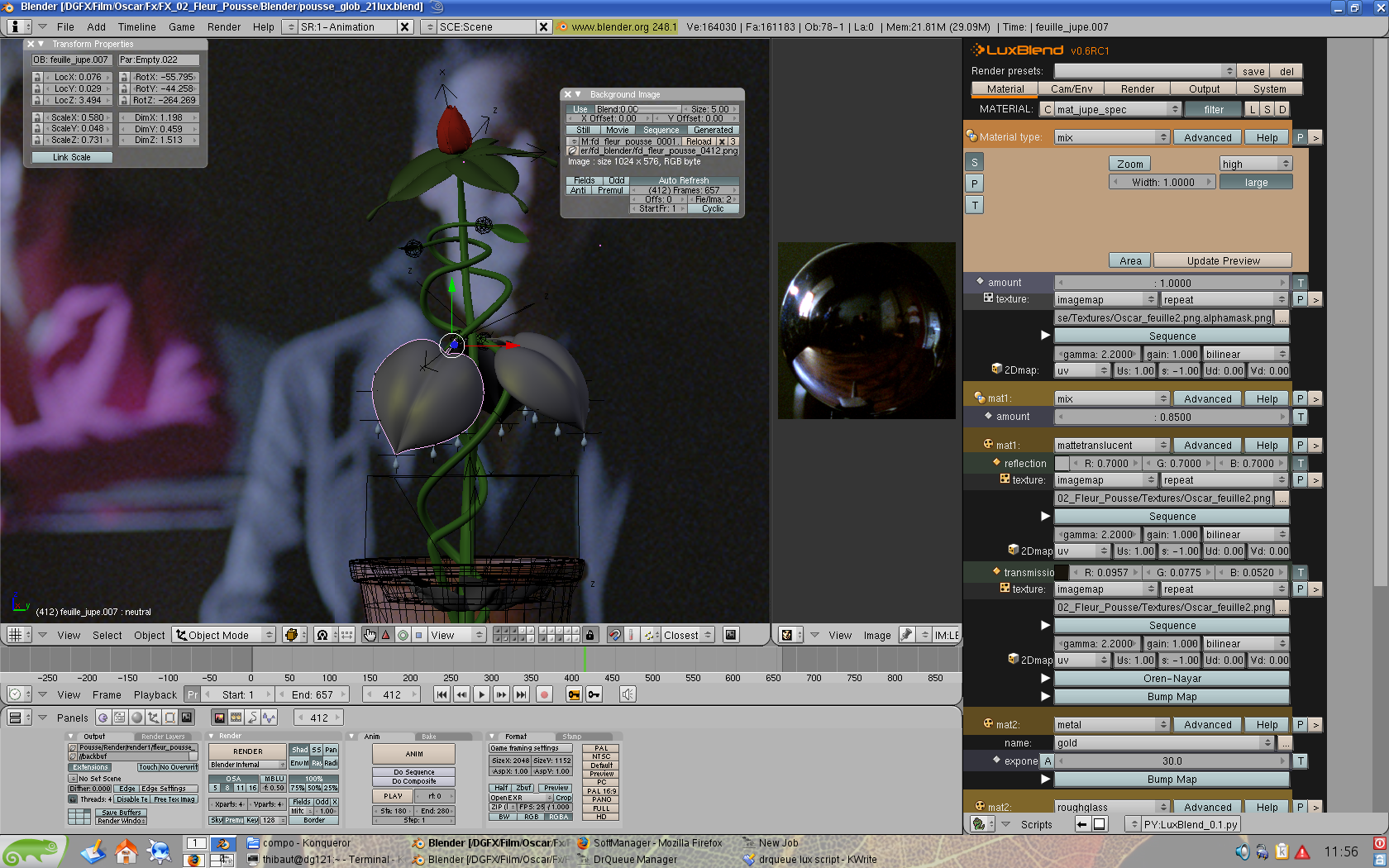Open the Render menu in top bar
The height and width of the screenshot is (868, 1389).
[224, 26]
